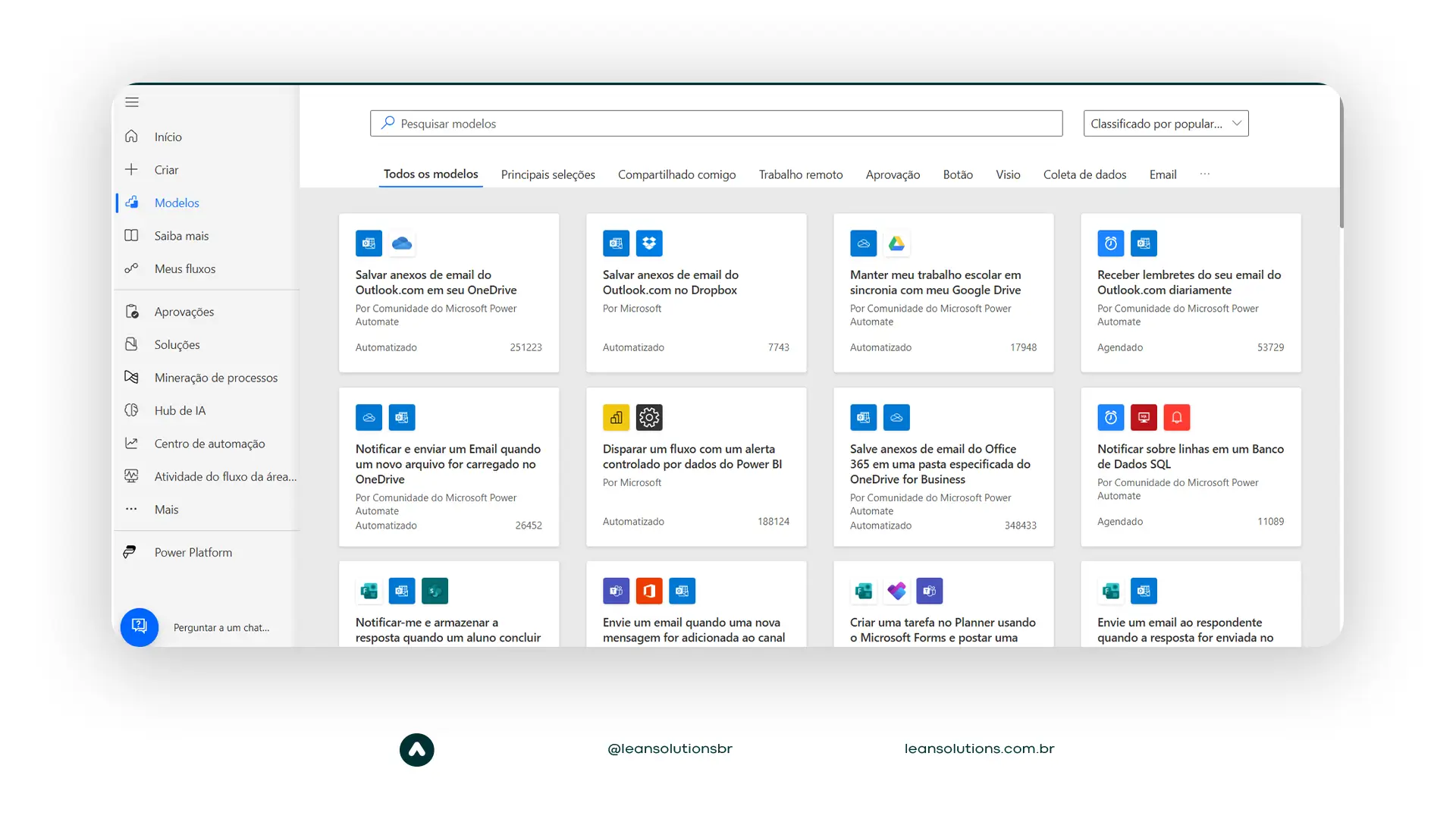Click the Teams icon in Envie um email card

click(616, 591)
